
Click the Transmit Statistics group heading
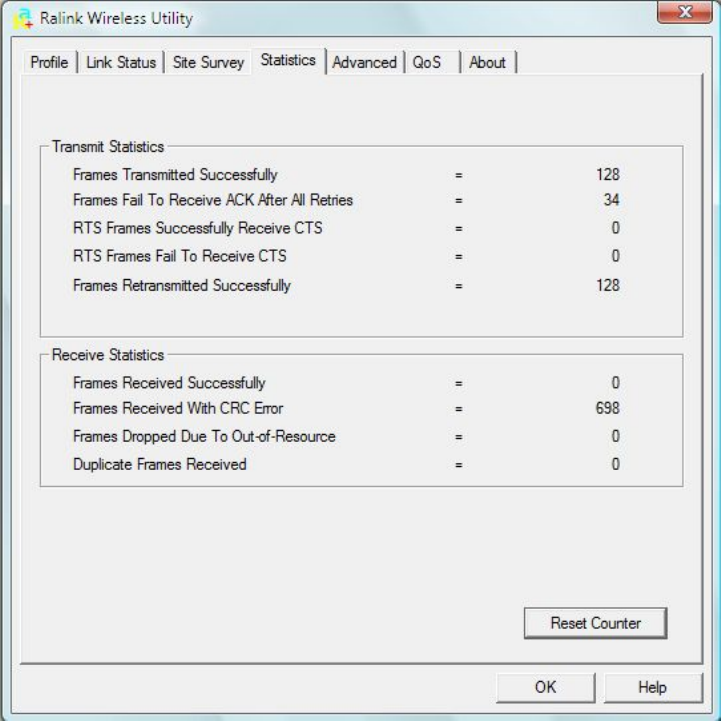108,147
